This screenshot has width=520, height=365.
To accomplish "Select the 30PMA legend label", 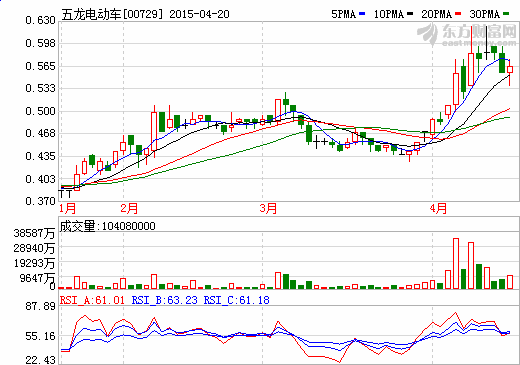I will coord(485,14).
